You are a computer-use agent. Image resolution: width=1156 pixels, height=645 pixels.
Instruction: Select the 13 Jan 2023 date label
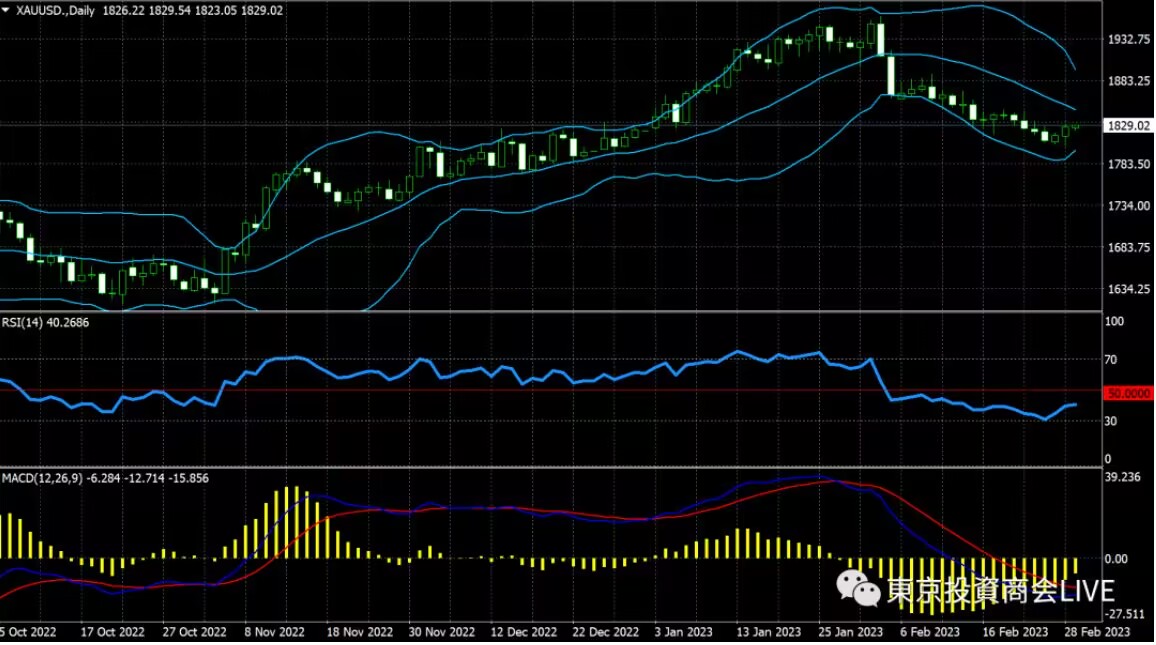(x=767, y=632)
